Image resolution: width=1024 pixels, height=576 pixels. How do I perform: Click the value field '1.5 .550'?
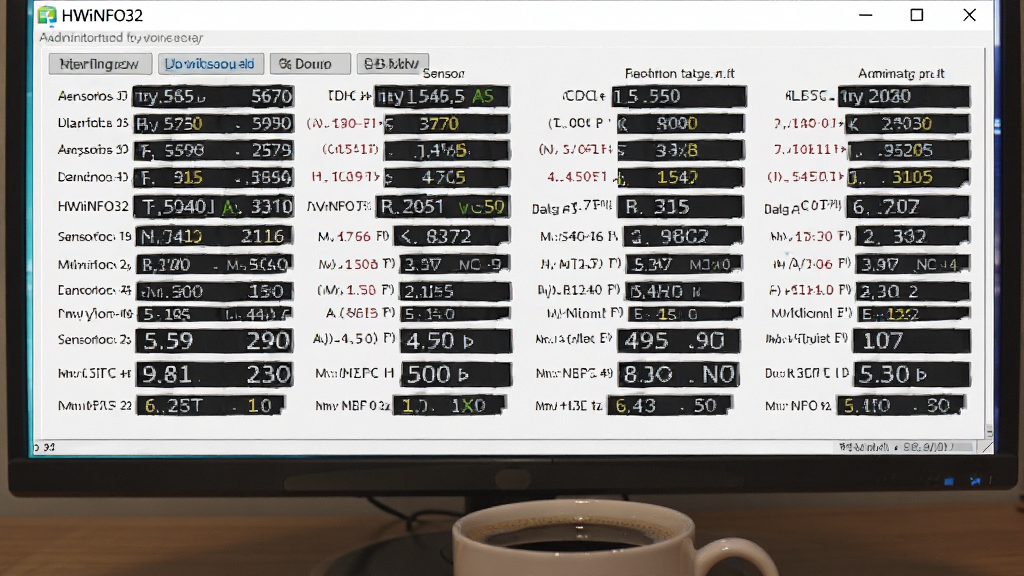point(679,97)
